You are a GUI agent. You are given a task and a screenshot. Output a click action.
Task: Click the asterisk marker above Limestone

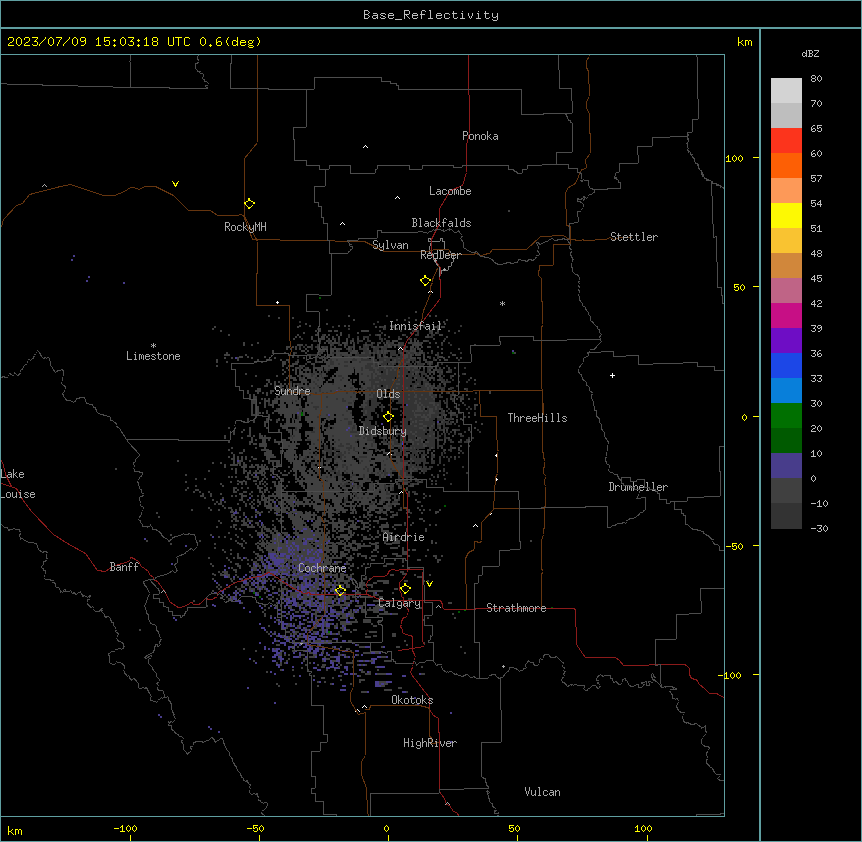153,346
